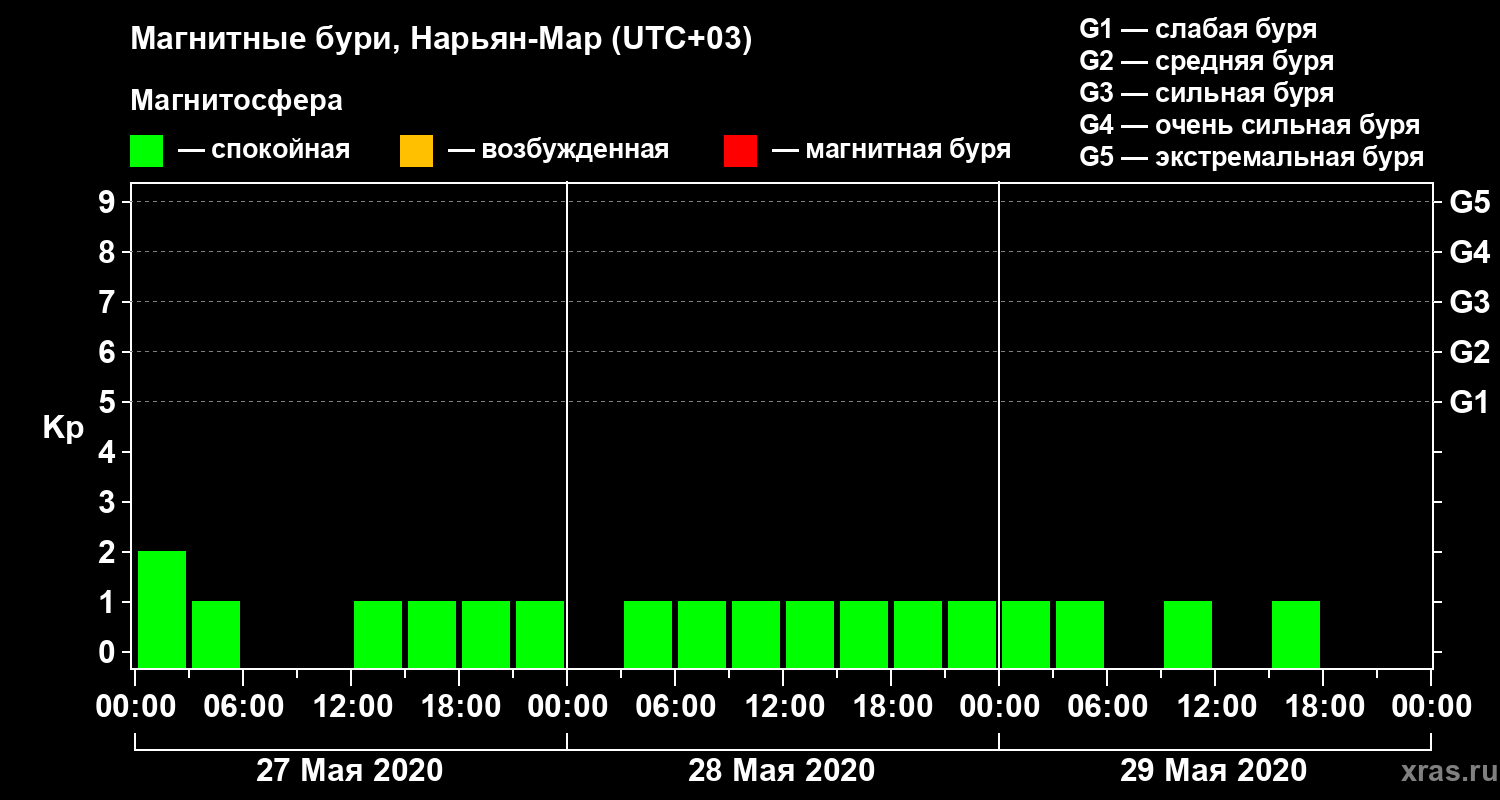Click the '28 Мая 2020' date label
Viewport: 1500px width, 800px height.
click(x=782, y=771)
